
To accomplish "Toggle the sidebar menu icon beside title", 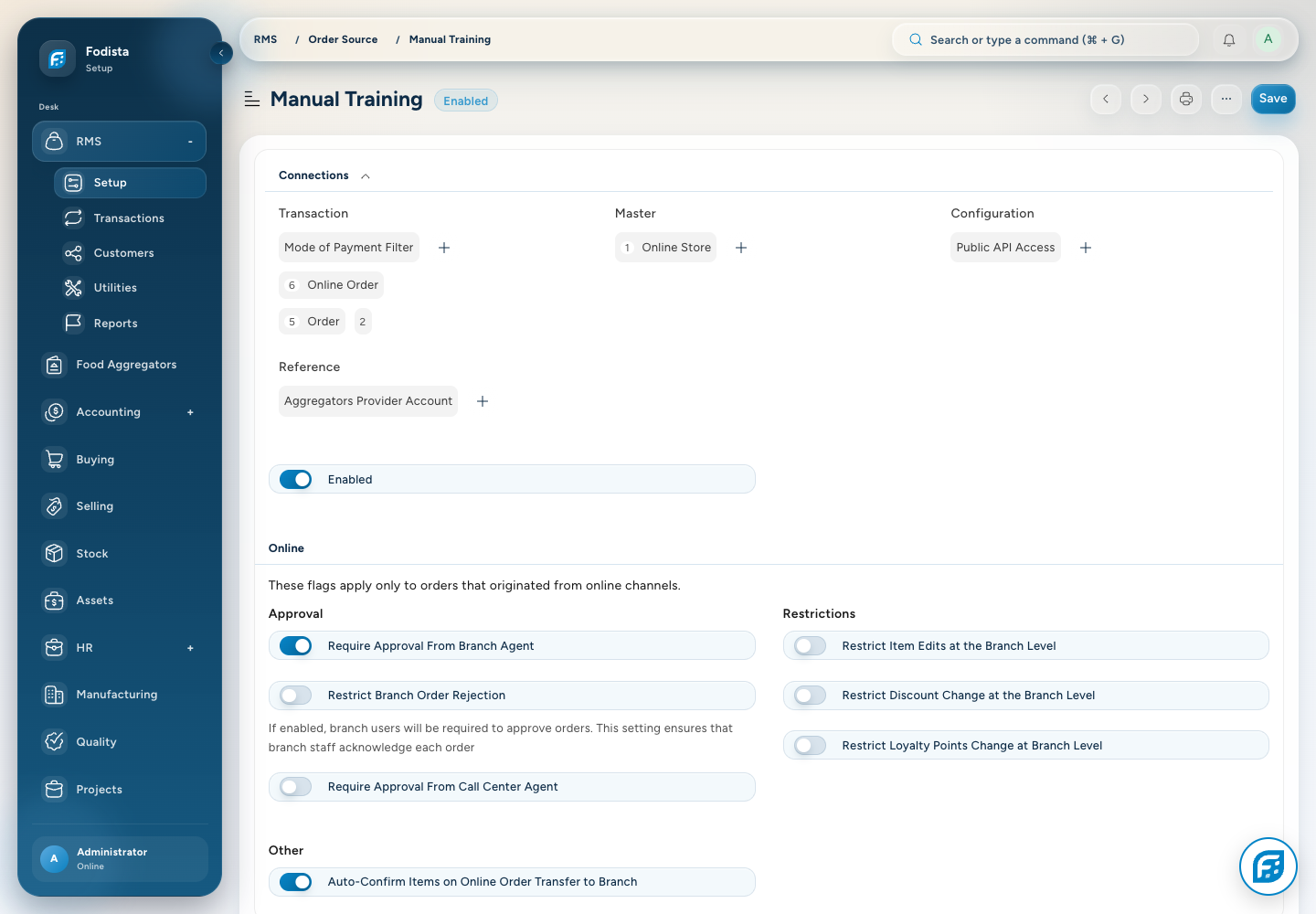I will click(x=252, y=100).
